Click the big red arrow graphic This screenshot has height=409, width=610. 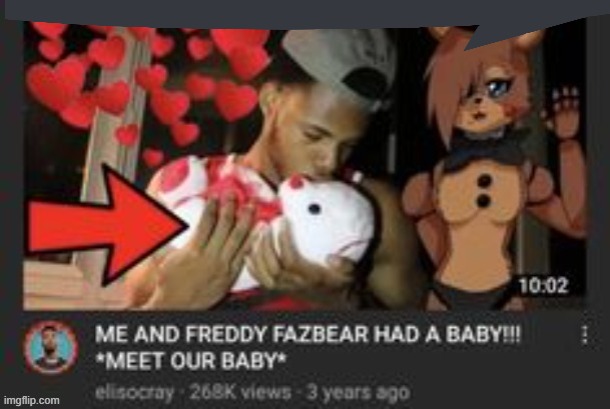click(x=104, y=225)
